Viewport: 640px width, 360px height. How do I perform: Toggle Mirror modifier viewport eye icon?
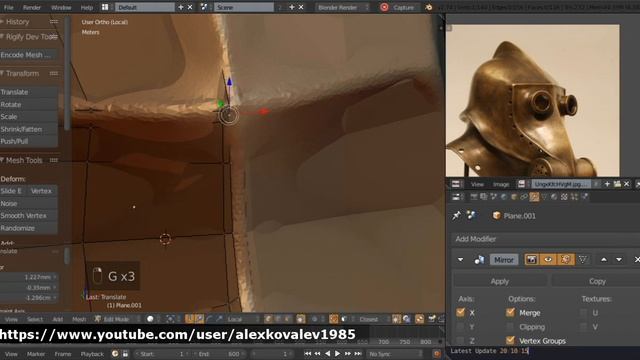point(548,260)
